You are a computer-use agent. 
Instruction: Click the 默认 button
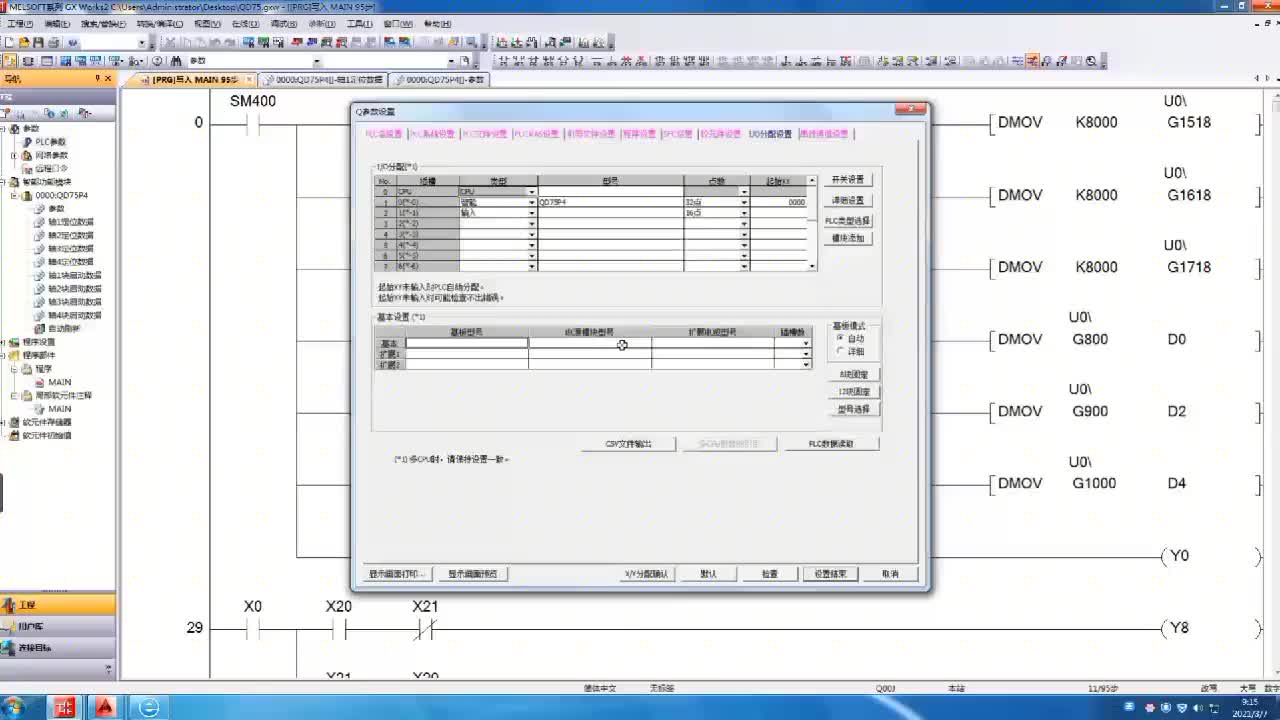point(709,574)
